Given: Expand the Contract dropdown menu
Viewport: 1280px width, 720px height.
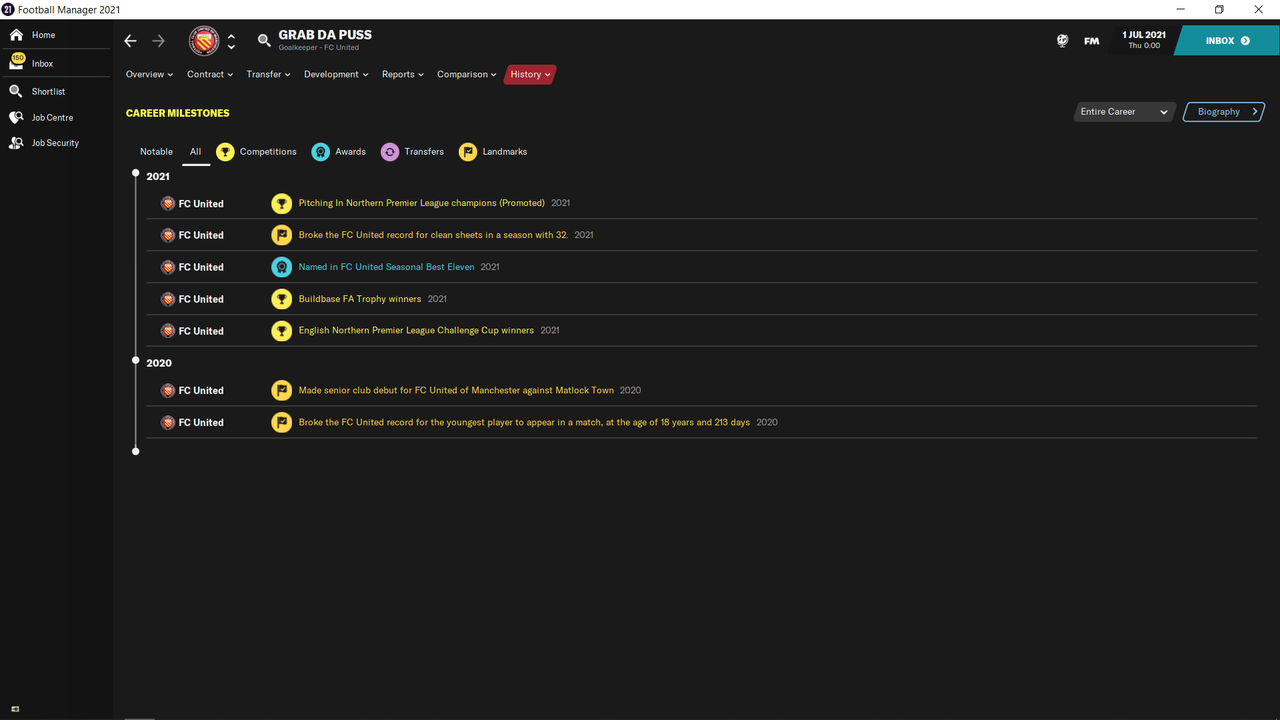Looking at the screenshot, I should coord(210,74).
